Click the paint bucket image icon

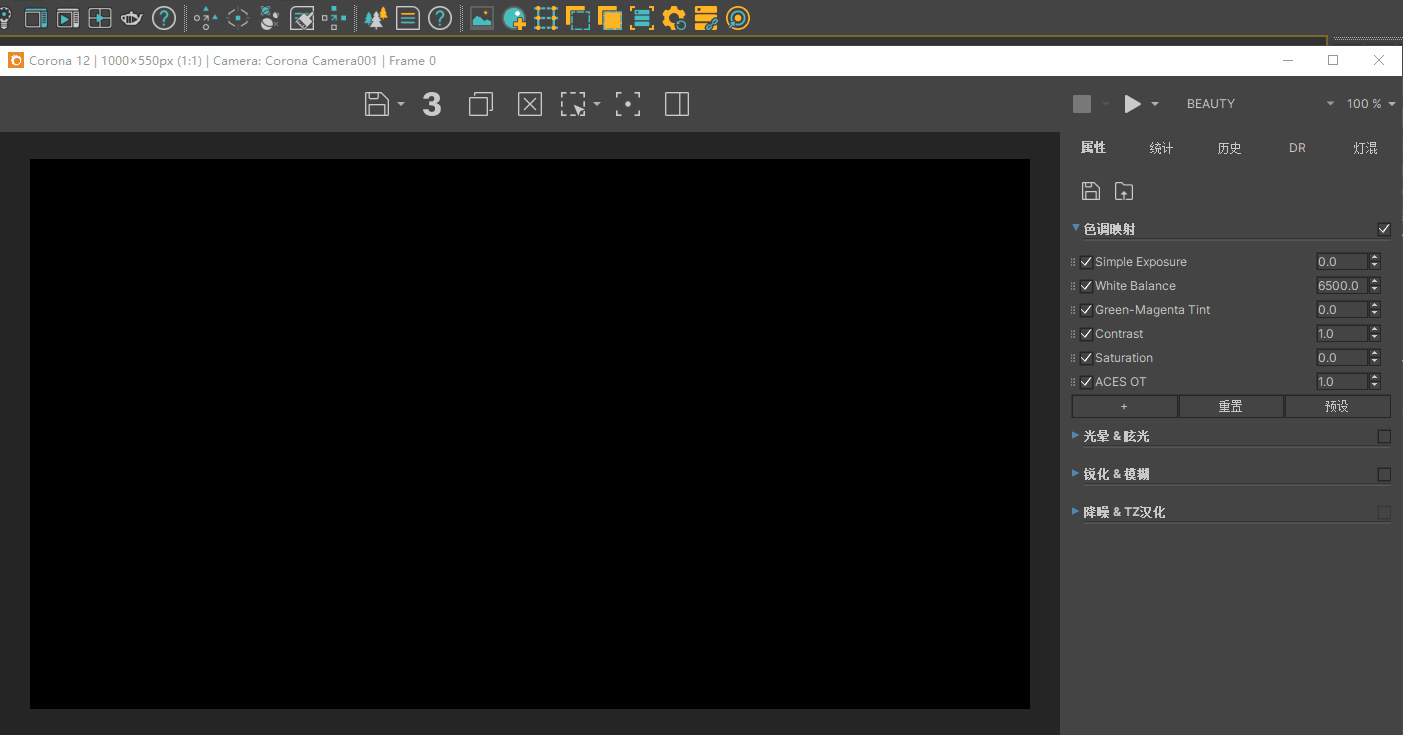[302, 18]
